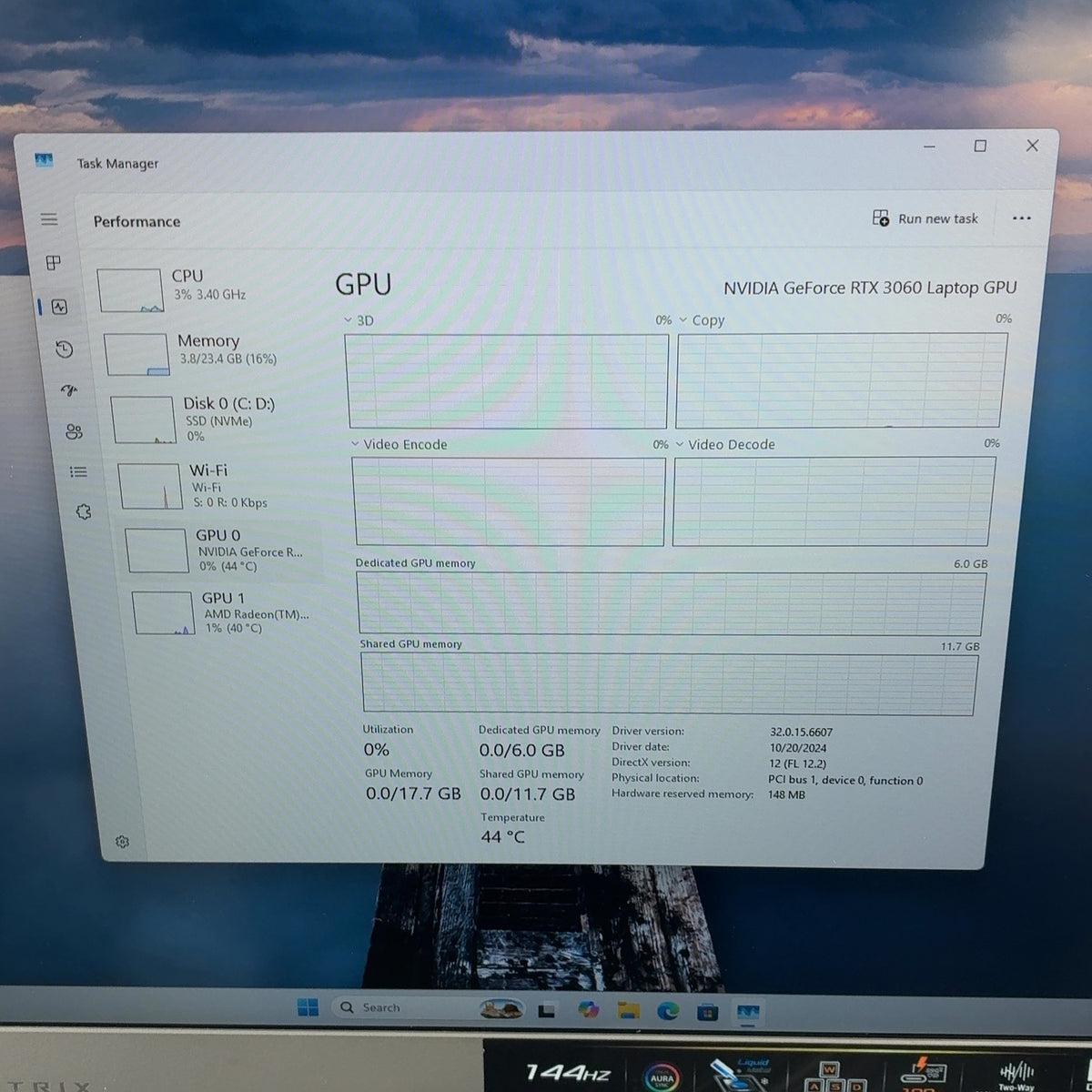
Task: Open the Startup apps page icon
Action: point(69,390)
